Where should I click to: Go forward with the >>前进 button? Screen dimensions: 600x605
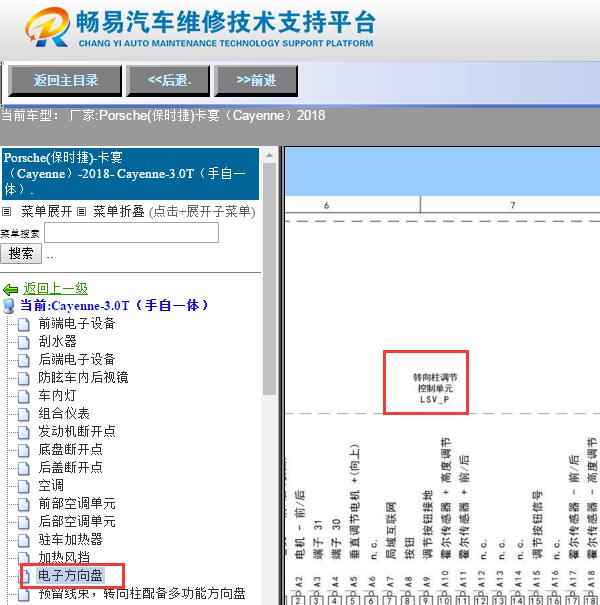click(x=256, y=81)
